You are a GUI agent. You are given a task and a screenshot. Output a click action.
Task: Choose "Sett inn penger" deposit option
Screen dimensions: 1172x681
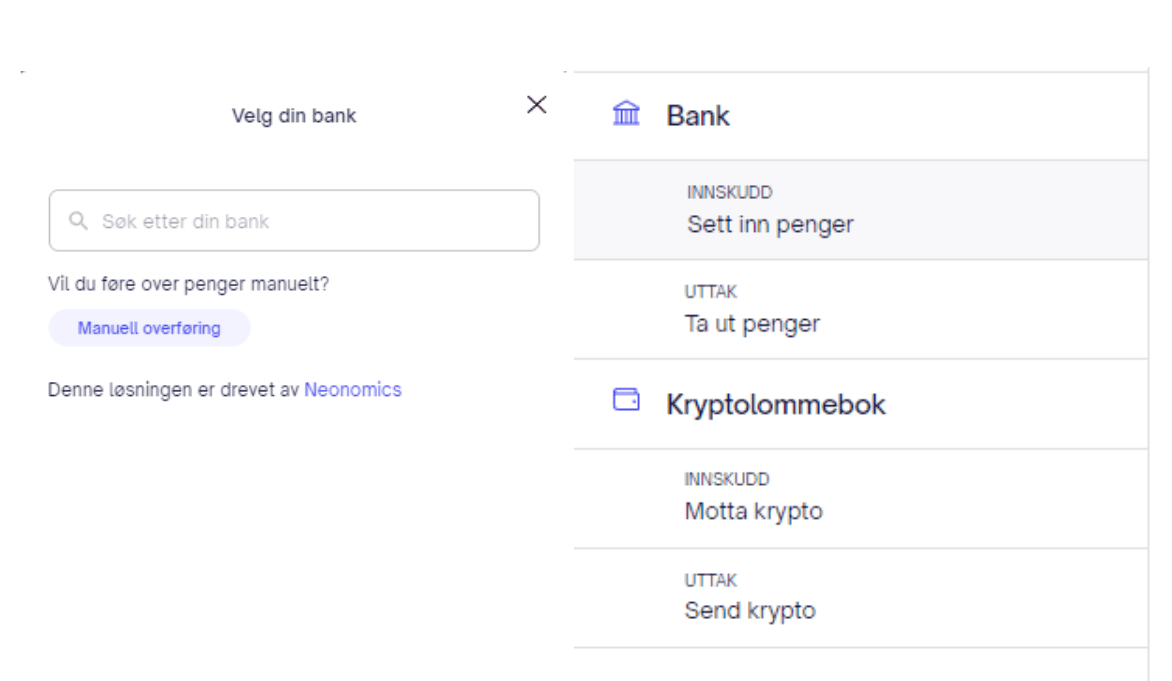[770, 224]
